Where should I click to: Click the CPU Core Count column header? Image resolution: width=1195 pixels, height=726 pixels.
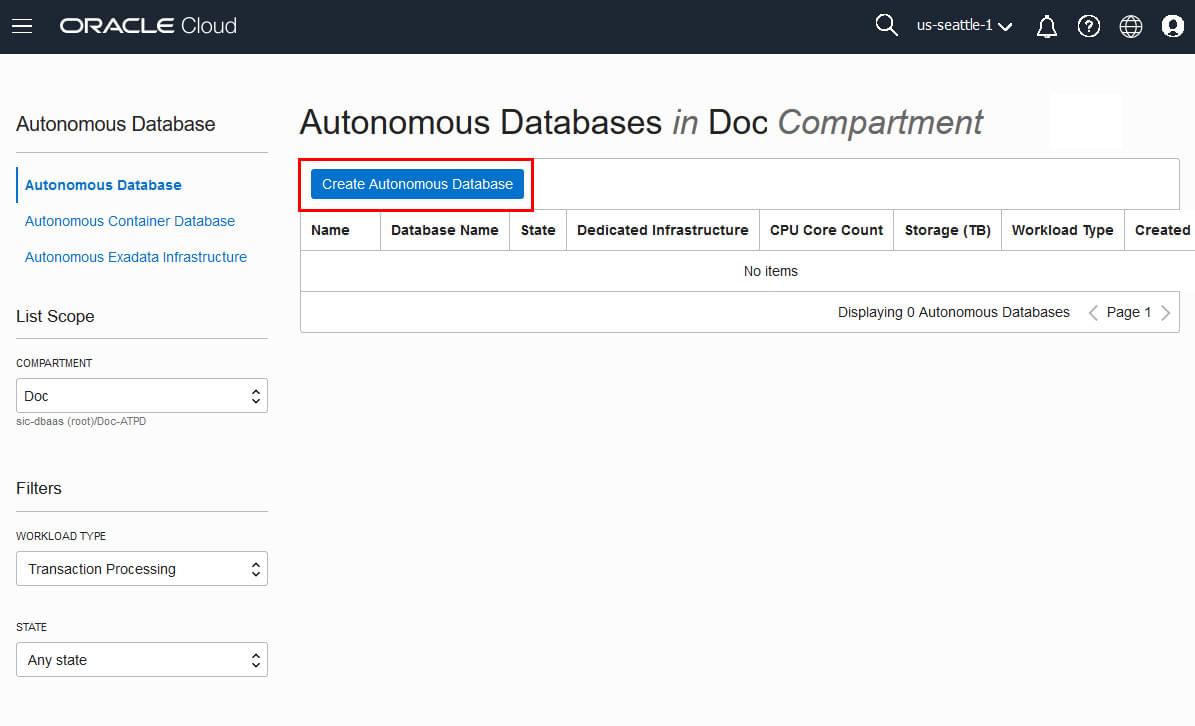[826, 230]
